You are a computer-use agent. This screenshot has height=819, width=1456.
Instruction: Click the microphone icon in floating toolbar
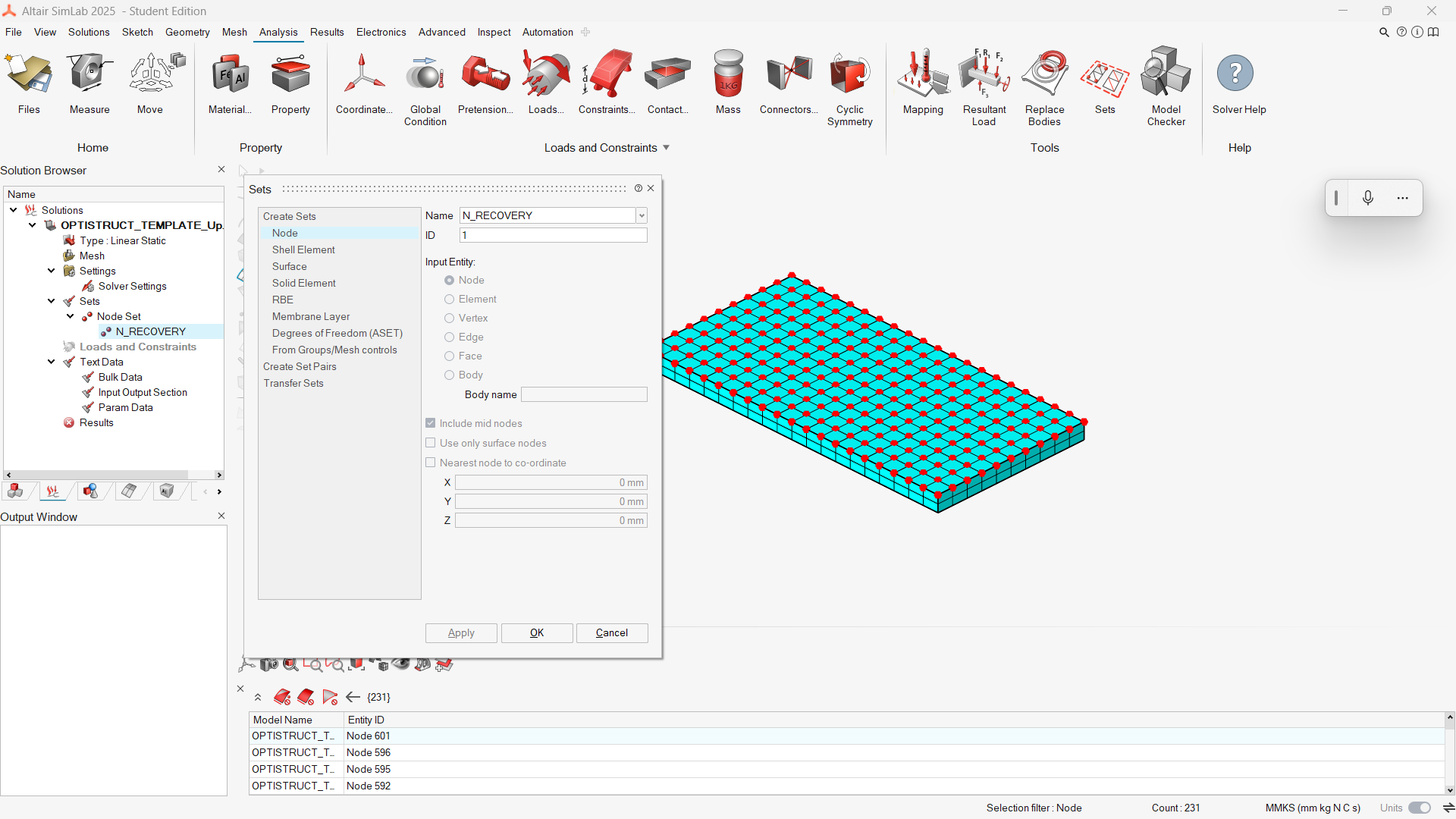(1367, 198)
